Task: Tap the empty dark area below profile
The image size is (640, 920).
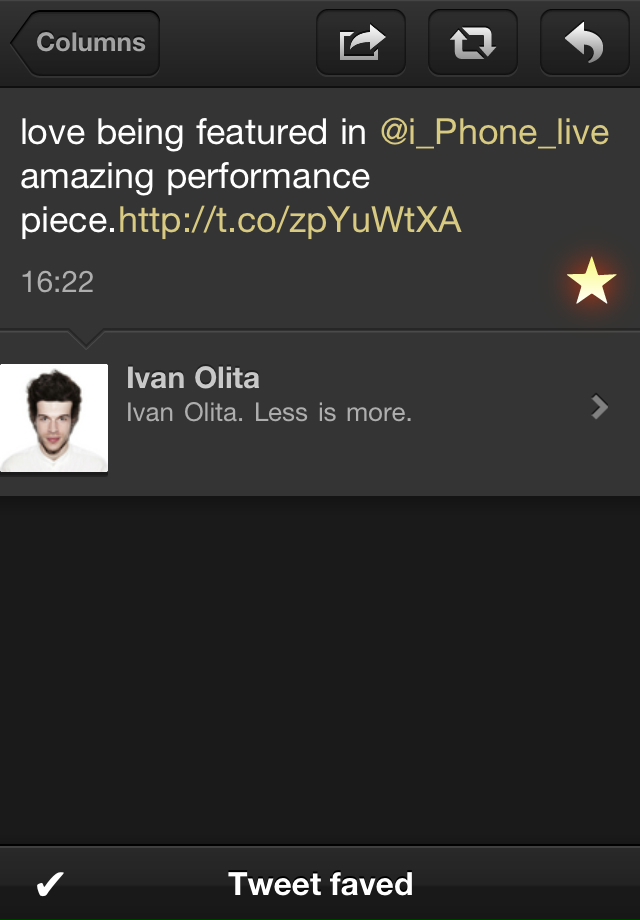Action: coord(320,670)
